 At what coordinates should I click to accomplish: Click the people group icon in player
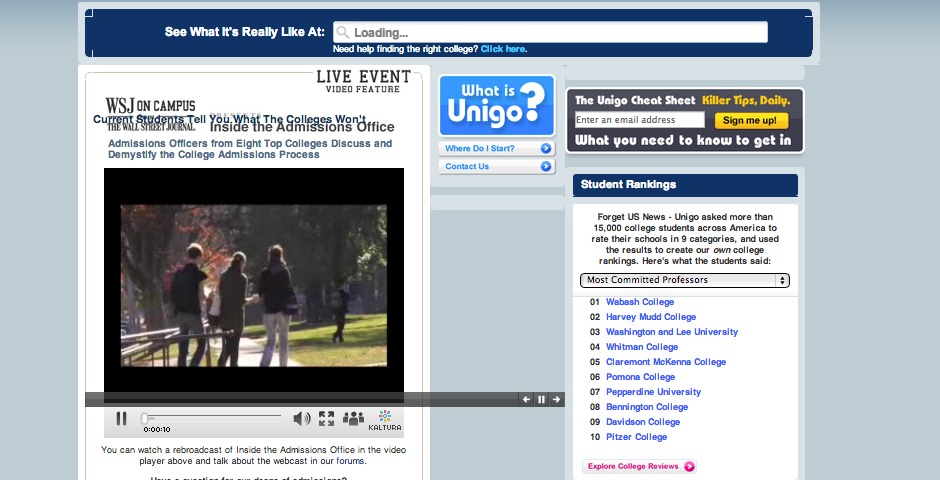[x=353, y=418]
